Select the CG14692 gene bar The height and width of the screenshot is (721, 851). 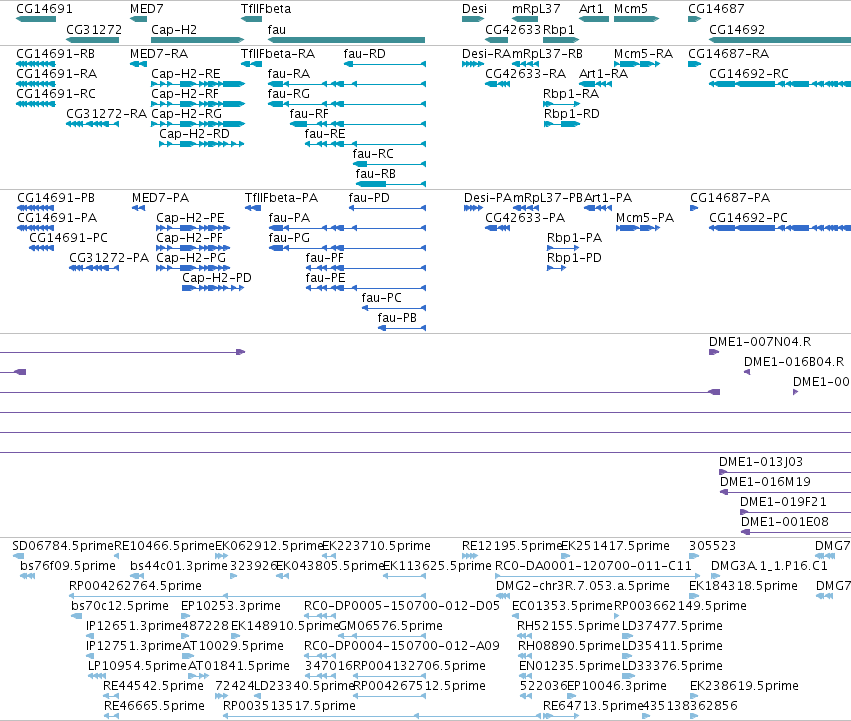coord(780,40)
